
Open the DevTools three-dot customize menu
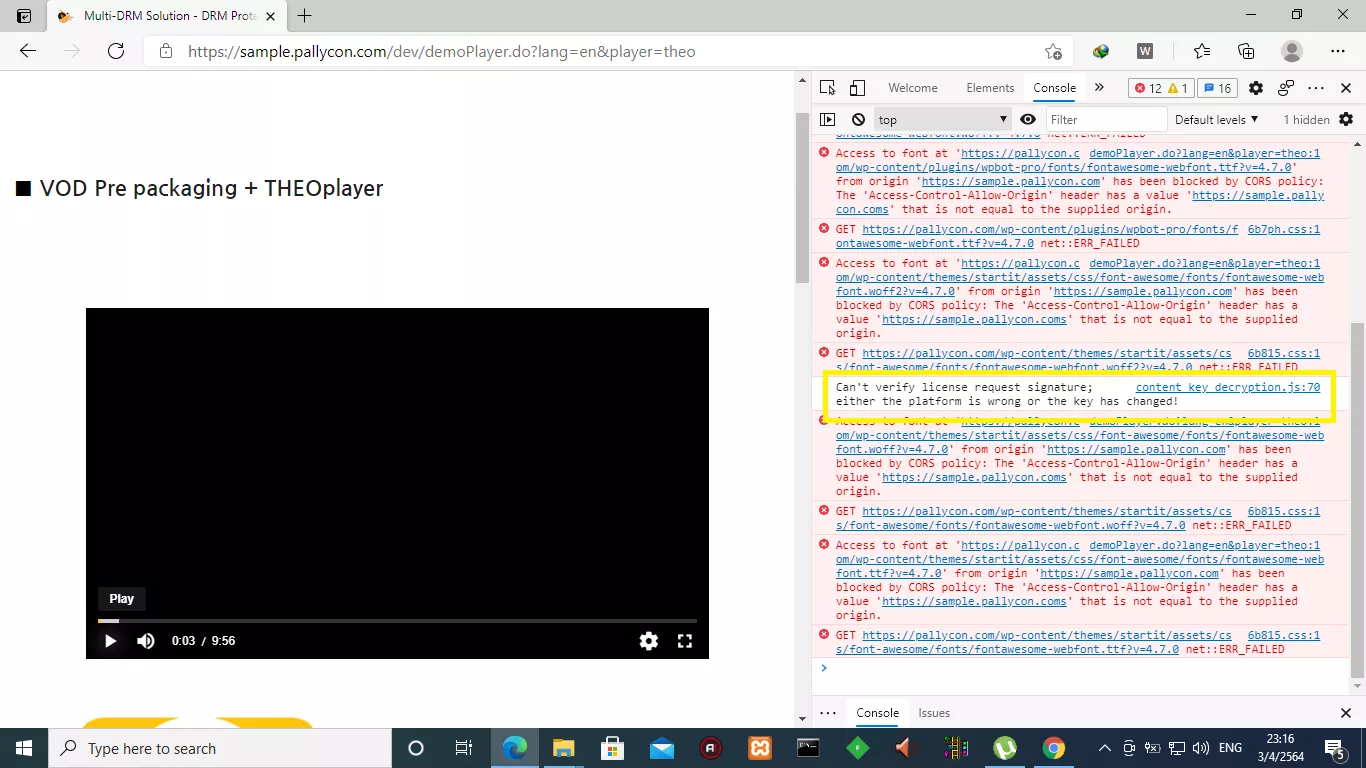click(x=1316, y=88)
